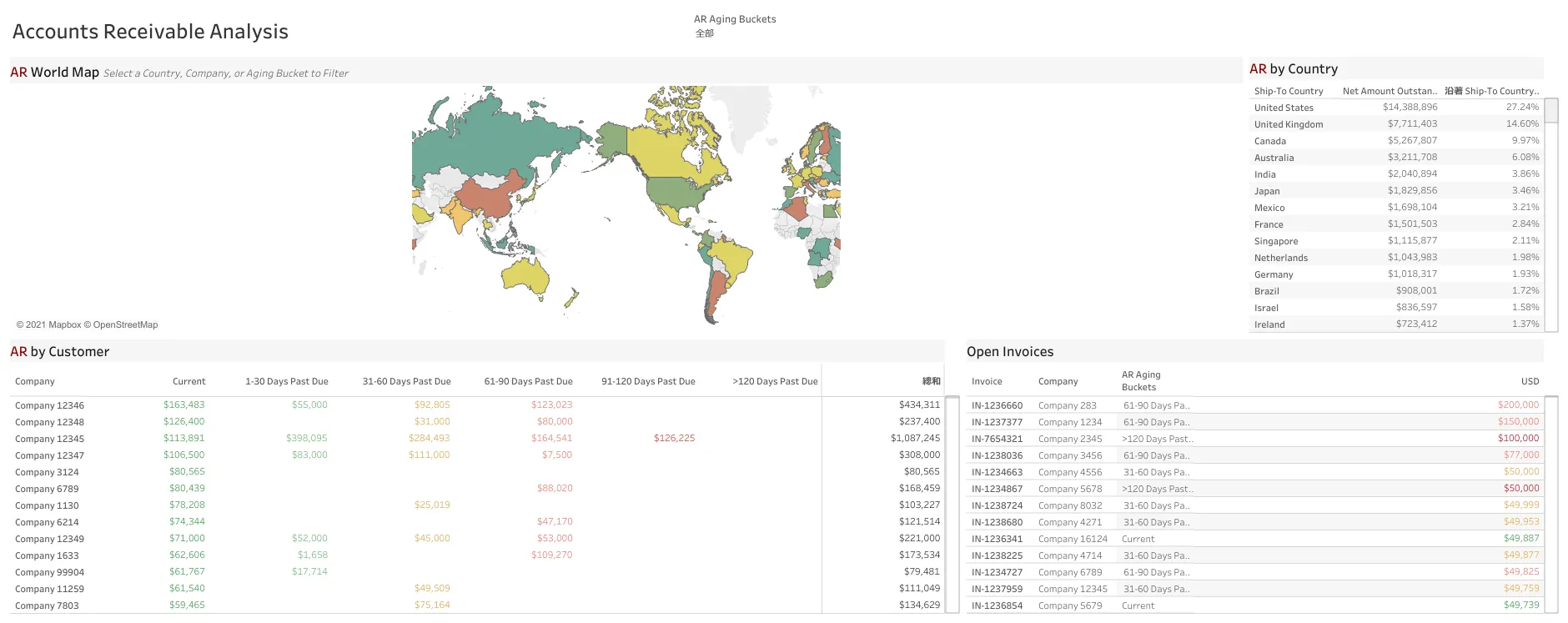1568x623 pixels.
Task: Click the $200,000 invoice amount
Action: tap(1518, 404)
